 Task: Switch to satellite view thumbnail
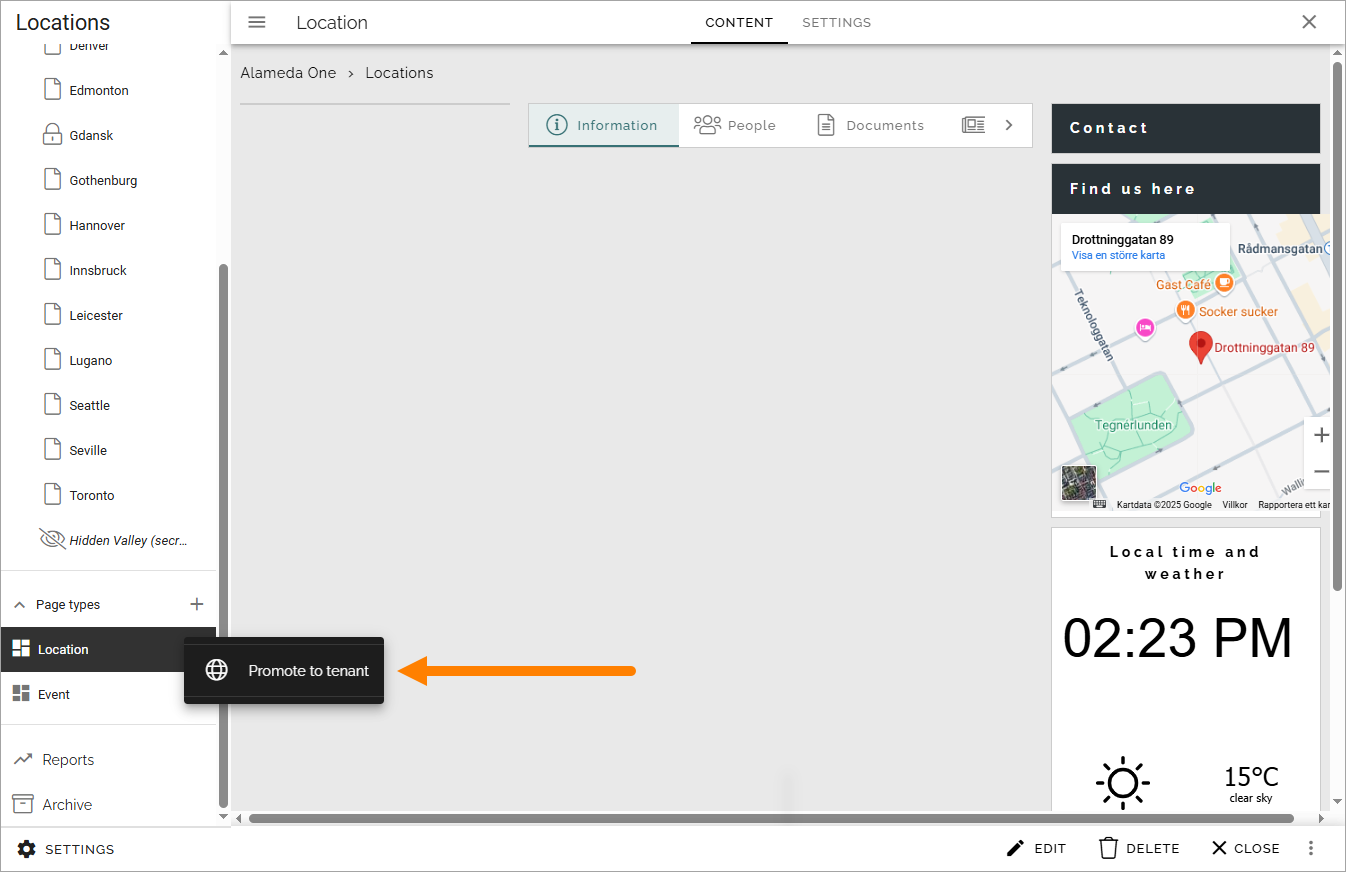tap(1079, 483)
